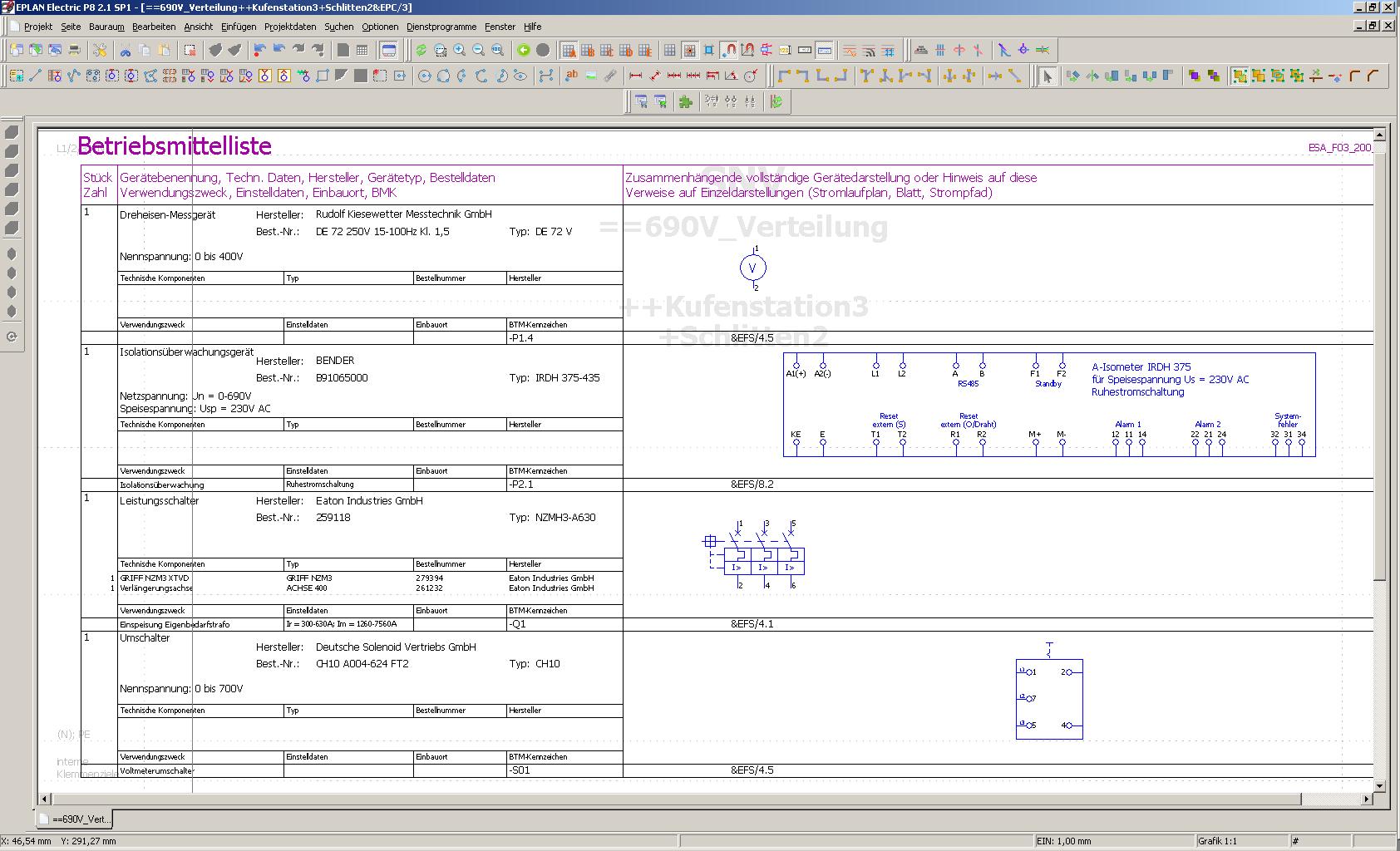
Task: Open the top navigator icon in left sidebar
Action: click(x=12, y=132)
